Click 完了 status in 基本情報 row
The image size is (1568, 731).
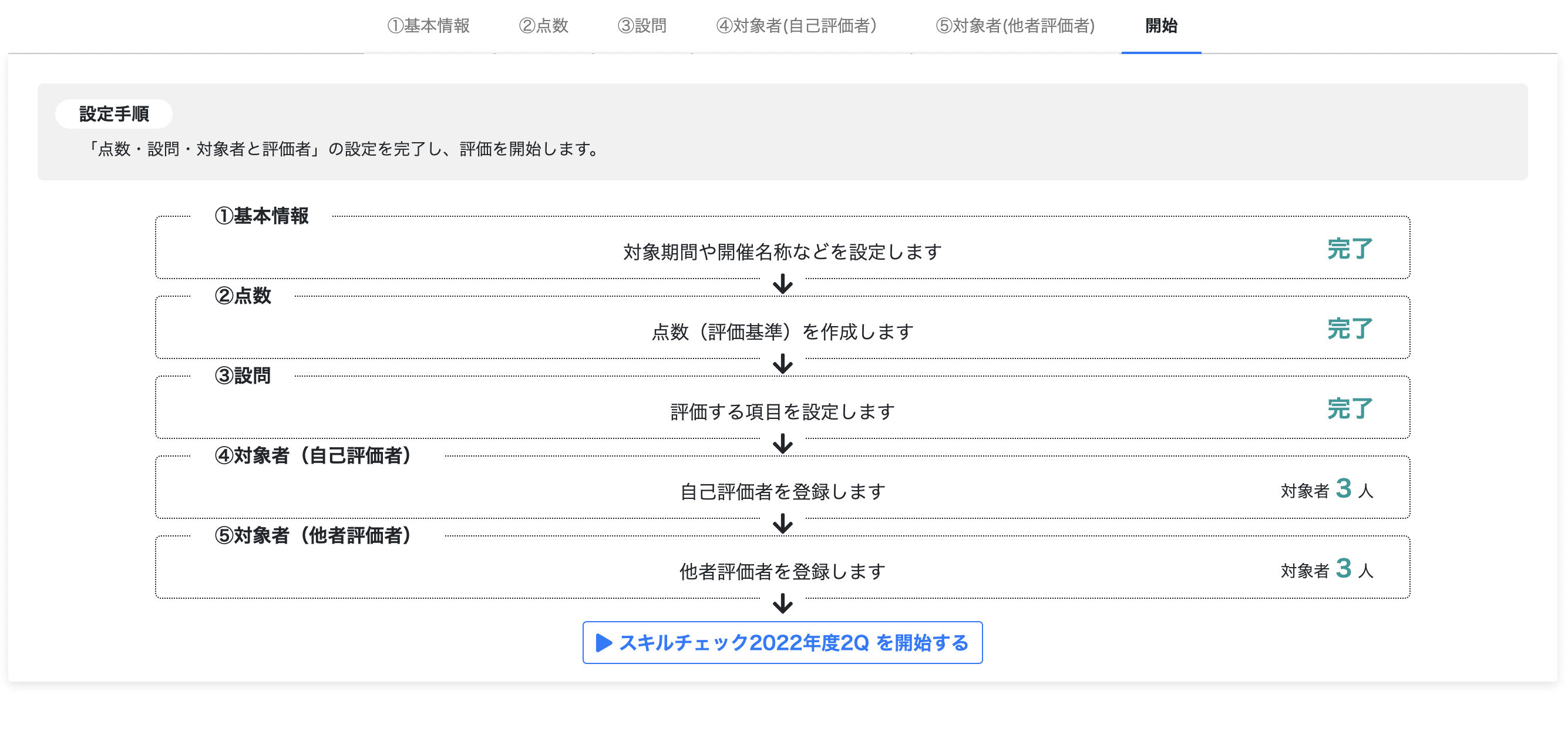pos(1350,249)
